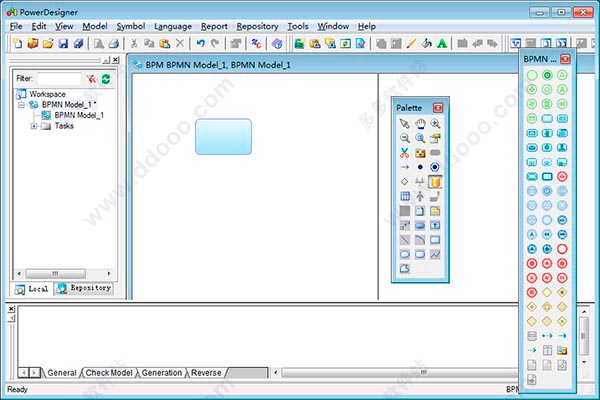
Task: Open the Language menu
Action: pyautogui.click(x=173, y=26)
